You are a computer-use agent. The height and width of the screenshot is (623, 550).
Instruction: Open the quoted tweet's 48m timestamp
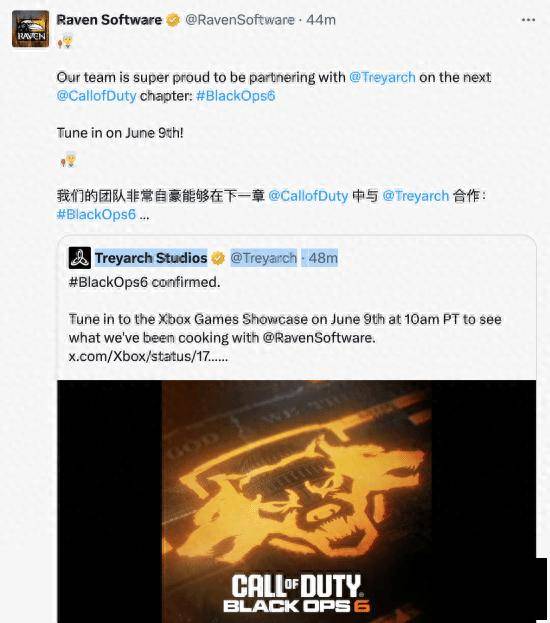point(323,258)
